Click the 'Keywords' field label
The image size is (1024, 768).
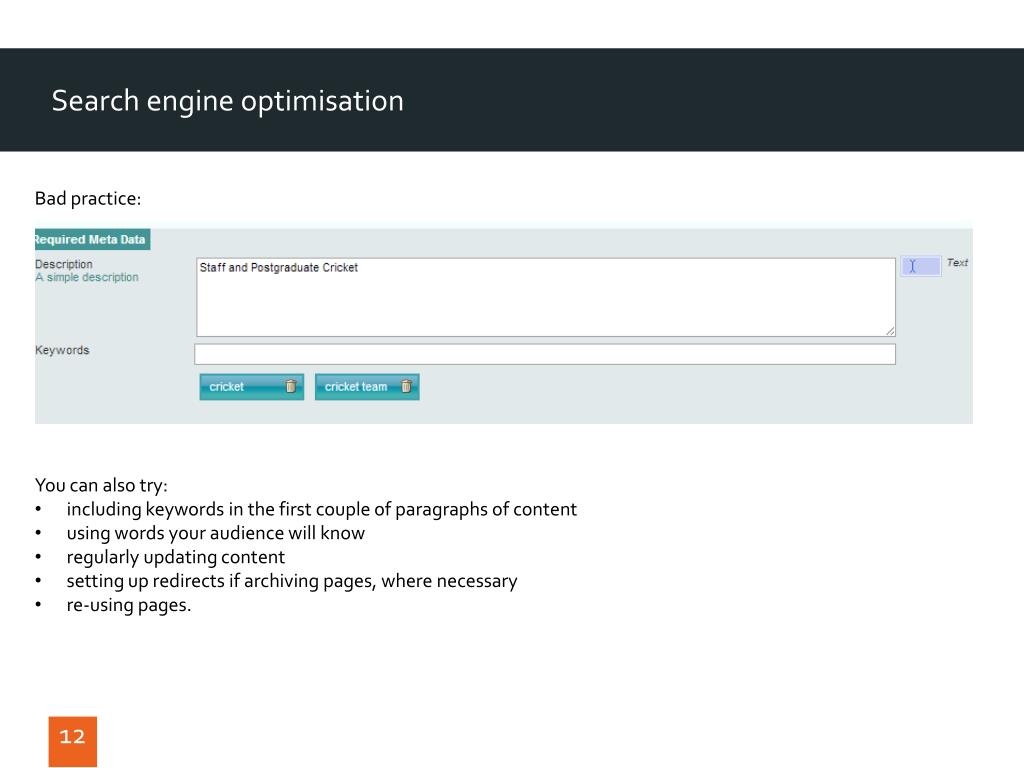tap(62, 350)
